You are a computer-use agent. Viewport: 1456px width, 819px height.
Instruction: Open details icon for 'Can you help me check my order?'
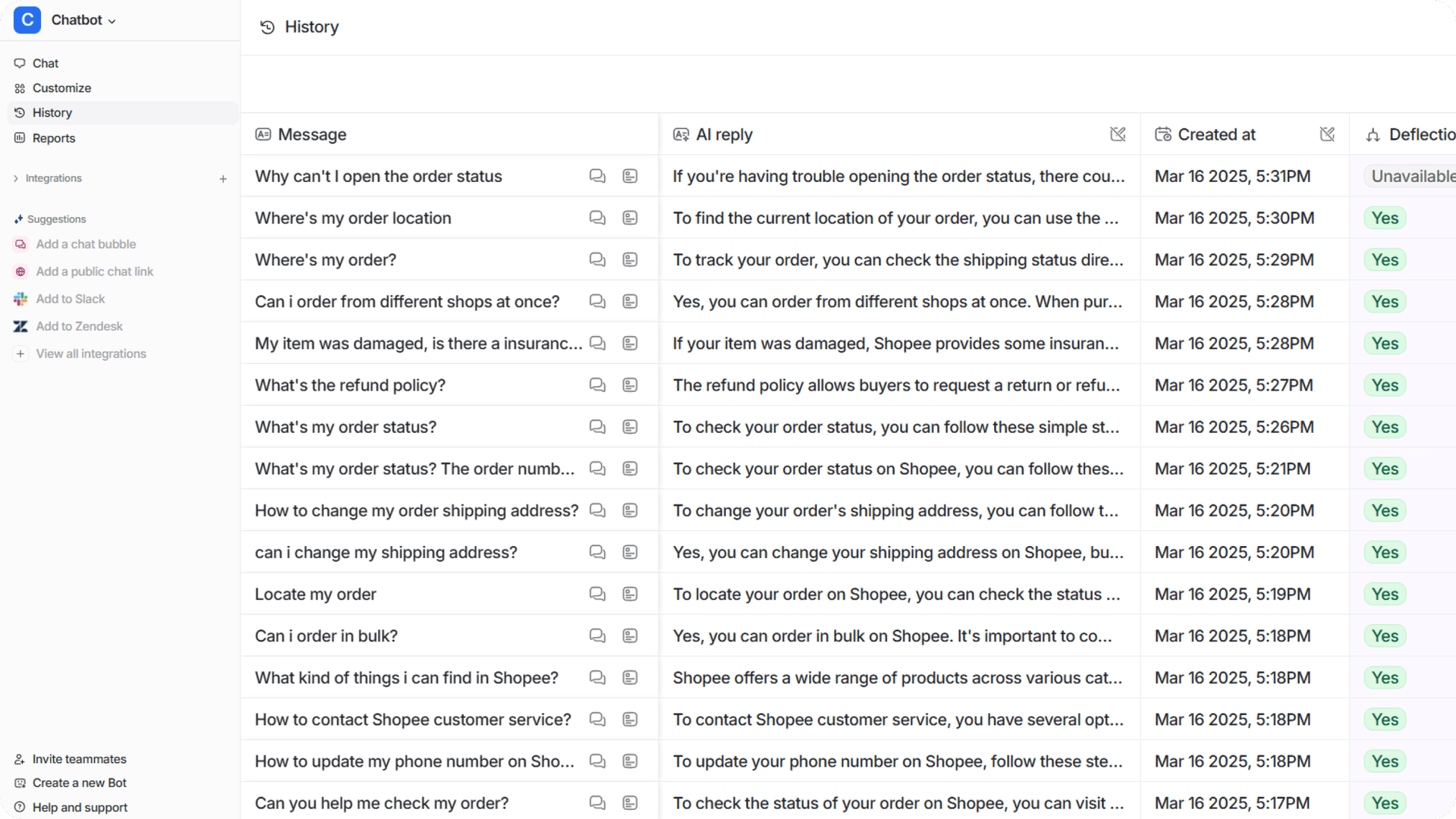630,802
